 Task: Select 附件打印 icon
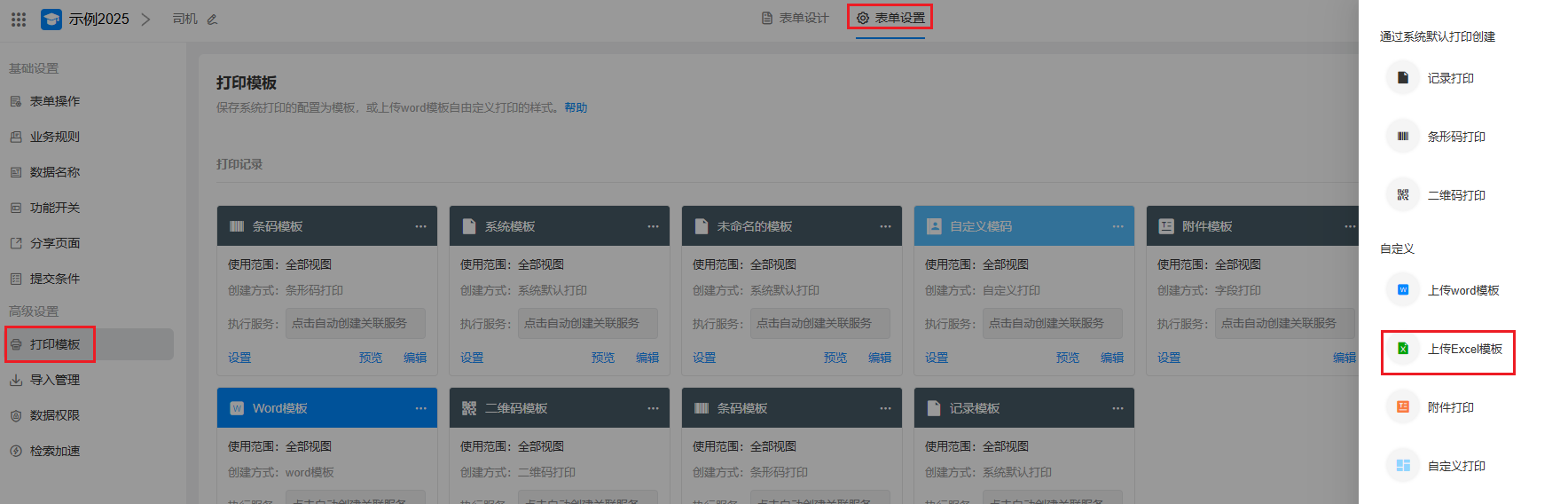(x=1403, y=407)
